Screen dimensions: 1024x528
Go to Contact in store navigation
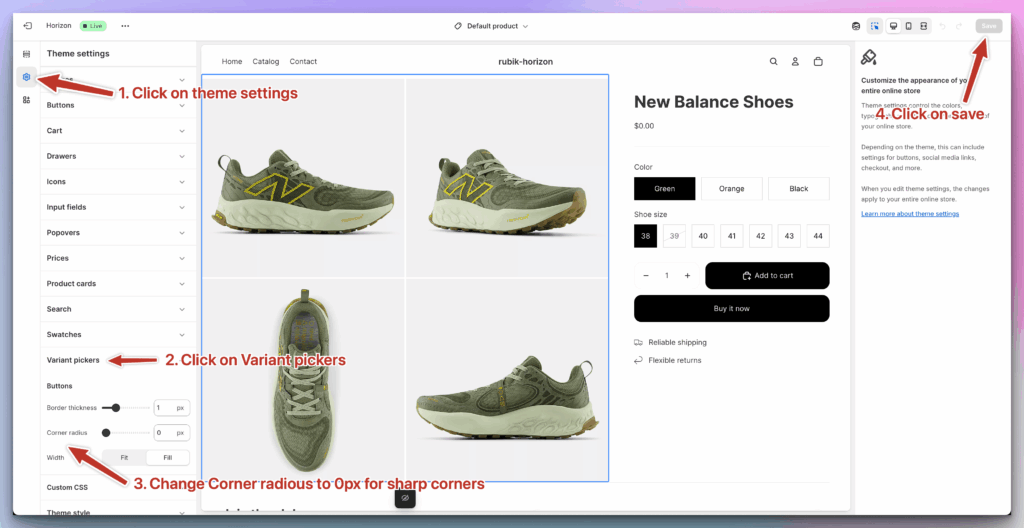point(303,61)
